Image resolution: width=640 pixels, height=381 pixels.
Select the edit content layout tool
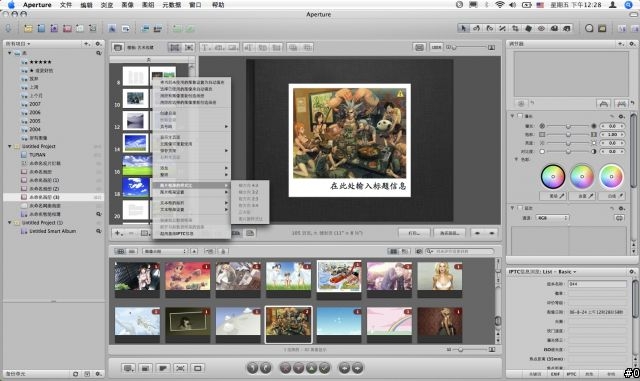175,47
